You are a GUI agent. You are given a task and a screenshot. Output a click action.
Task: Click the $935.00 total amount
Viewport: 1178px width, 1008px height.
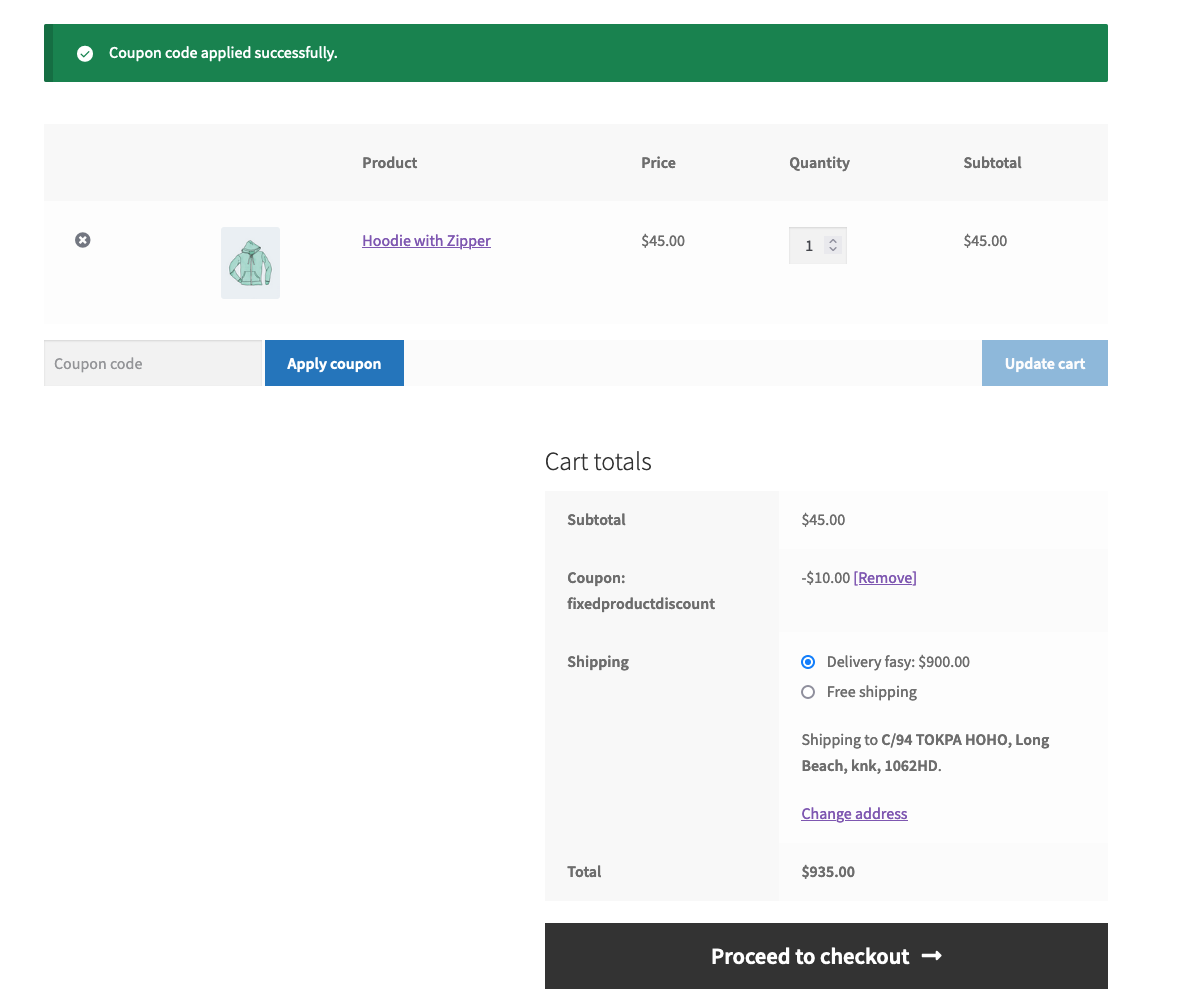828,871
